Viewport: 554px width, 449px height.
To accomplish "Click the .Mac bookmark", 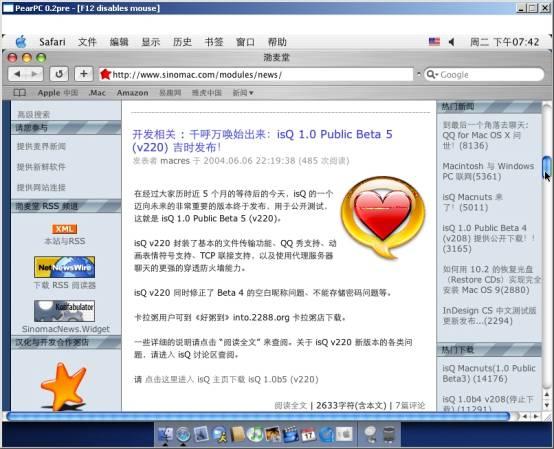I will click(97, 93).
